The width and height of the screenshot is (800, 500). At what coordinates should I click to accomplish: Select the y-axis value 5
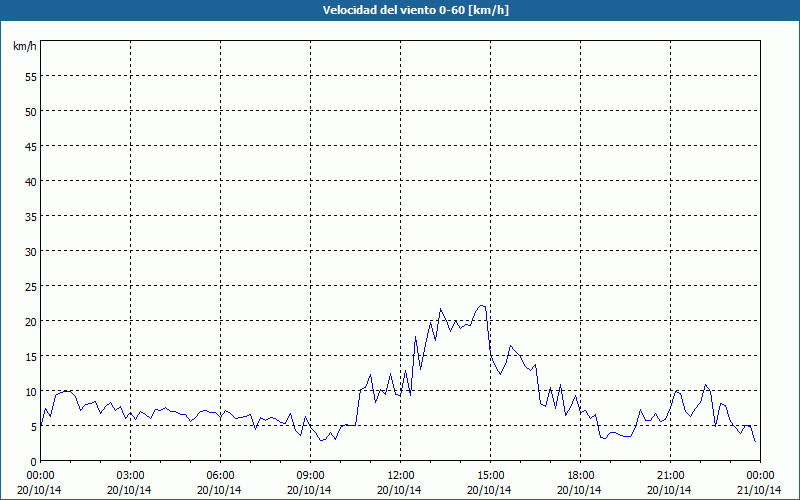point(34,427)
